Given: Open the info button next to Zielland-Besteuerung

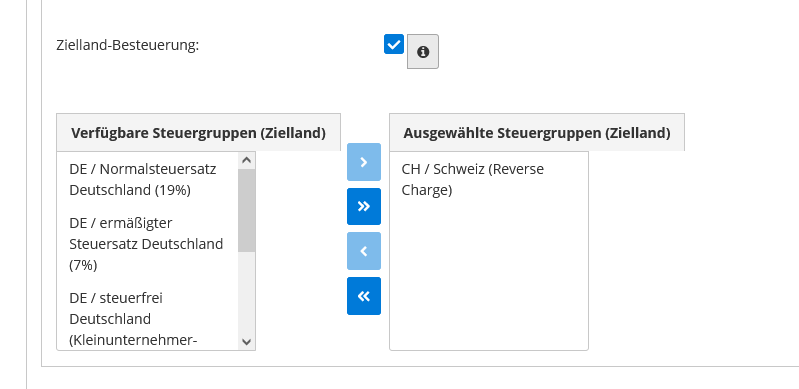Looking at the screenshot, I should pyautogui.click(x=422, y=51).
